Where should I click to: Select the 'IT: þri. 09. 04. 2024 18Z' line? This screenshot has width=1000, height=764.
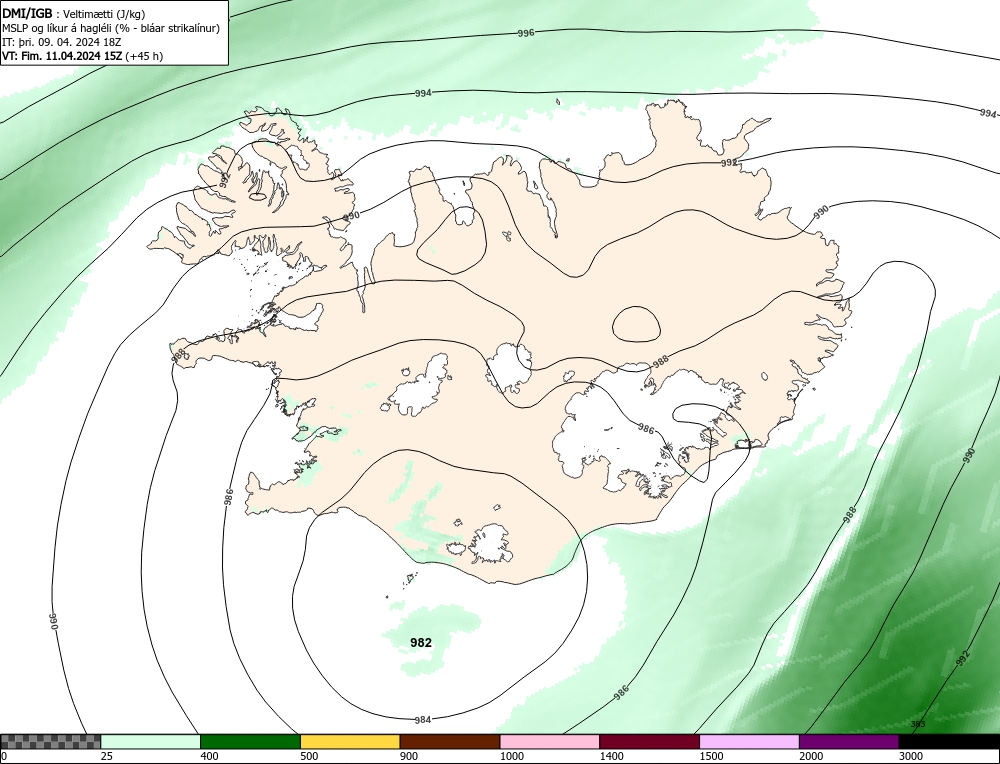(x=61, y=42)
